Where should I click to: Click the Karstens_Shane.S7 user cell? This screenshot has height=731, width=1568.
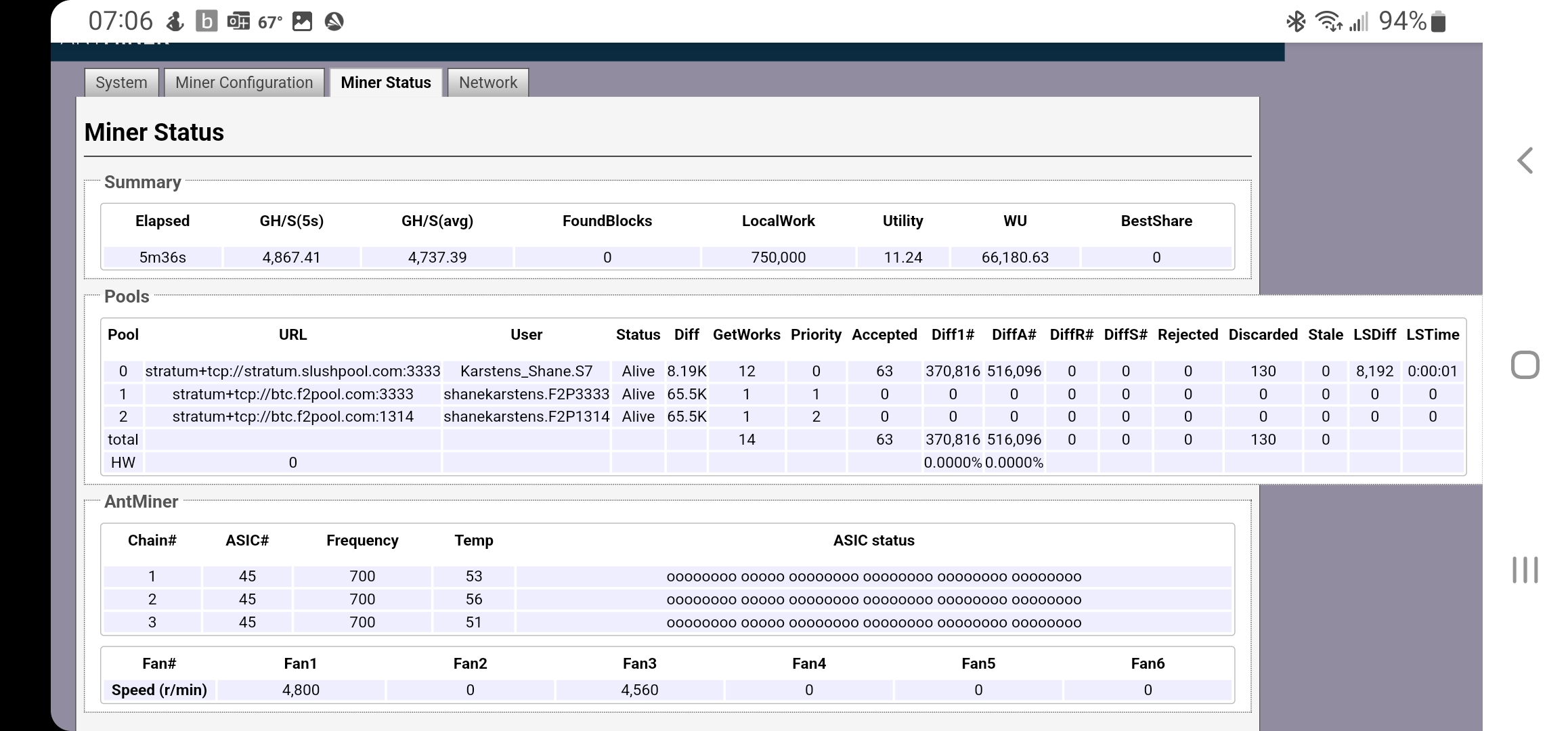tap(526, 371)
